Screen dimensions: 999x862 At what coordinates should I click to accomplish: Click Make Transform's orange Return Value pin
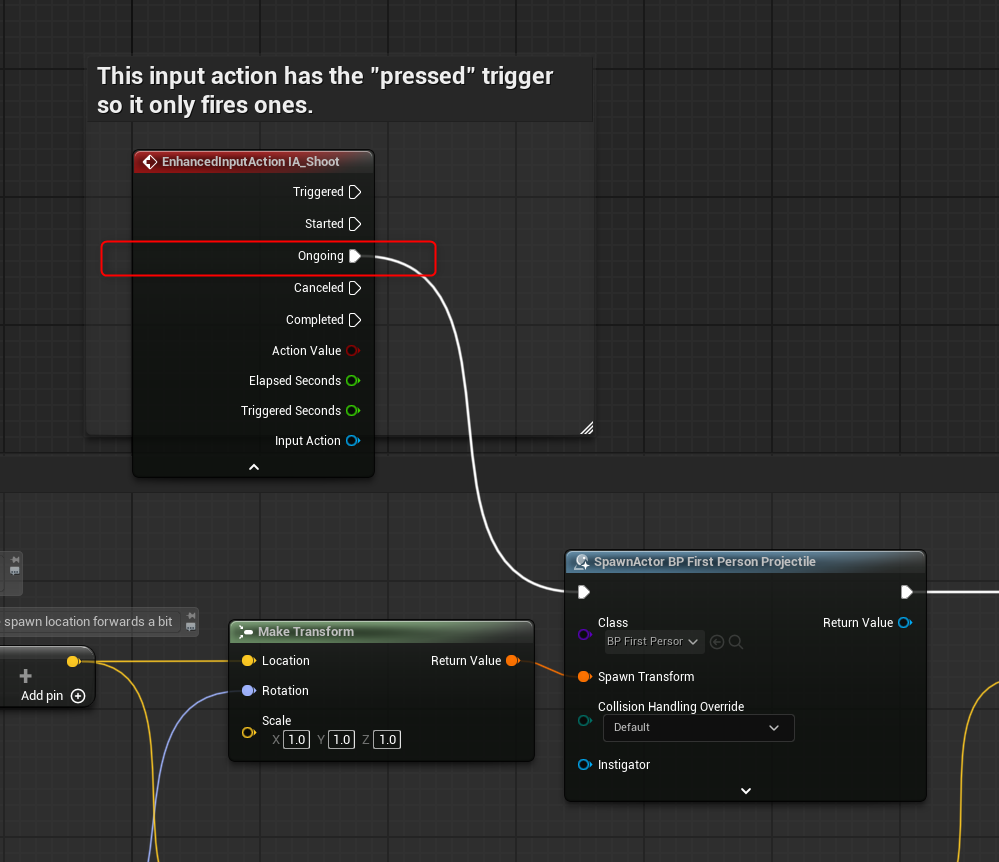[513, 661]
